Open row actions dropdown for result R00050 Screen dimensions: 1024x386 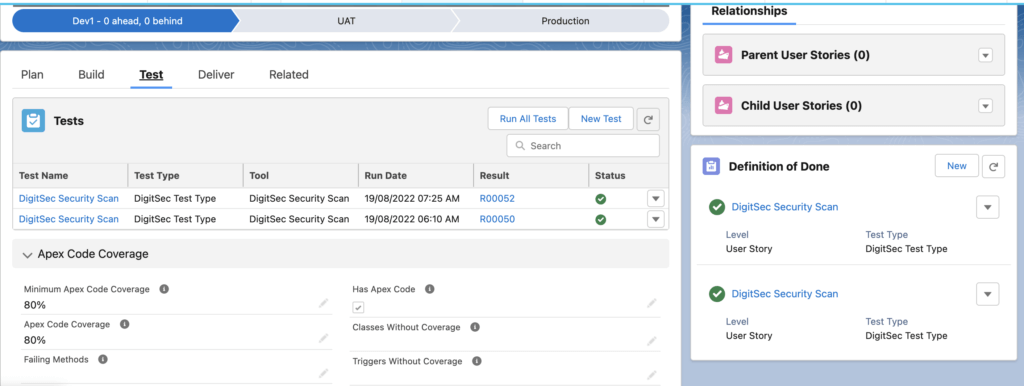pos(656,219)
